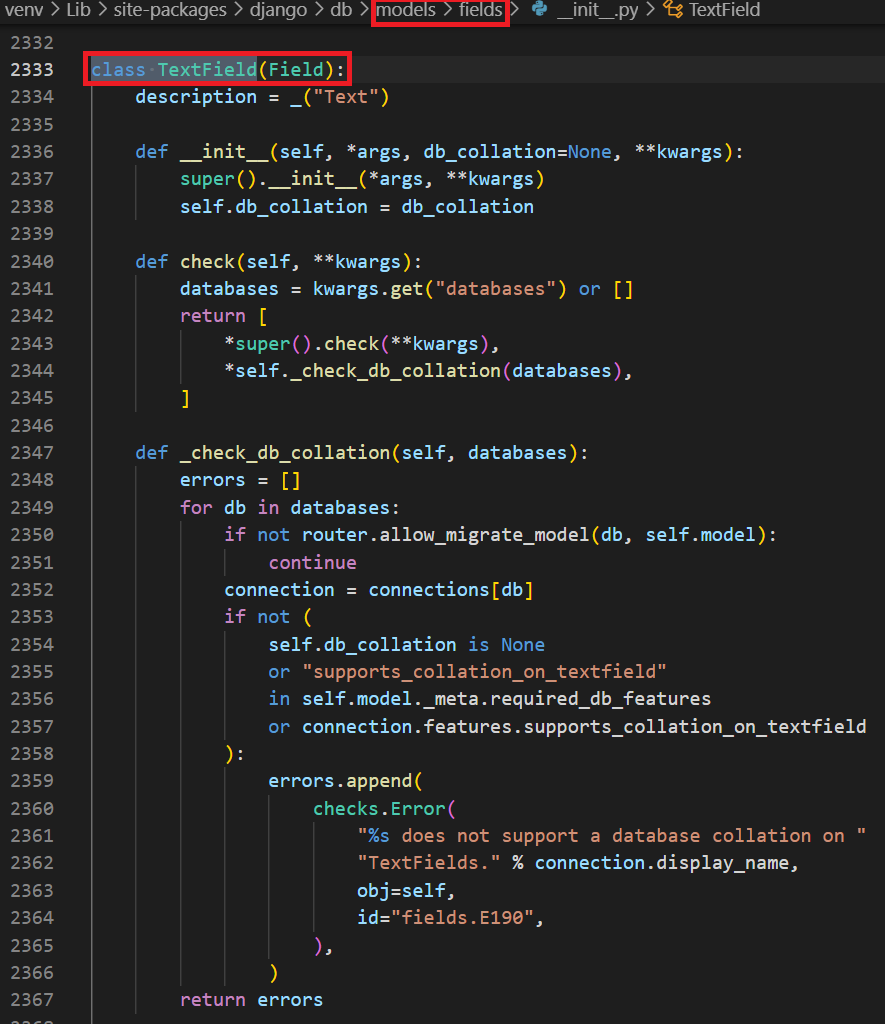Click the 'connection.display_name' expression
Screen dimensions: 885x1024
pos(662,863)
